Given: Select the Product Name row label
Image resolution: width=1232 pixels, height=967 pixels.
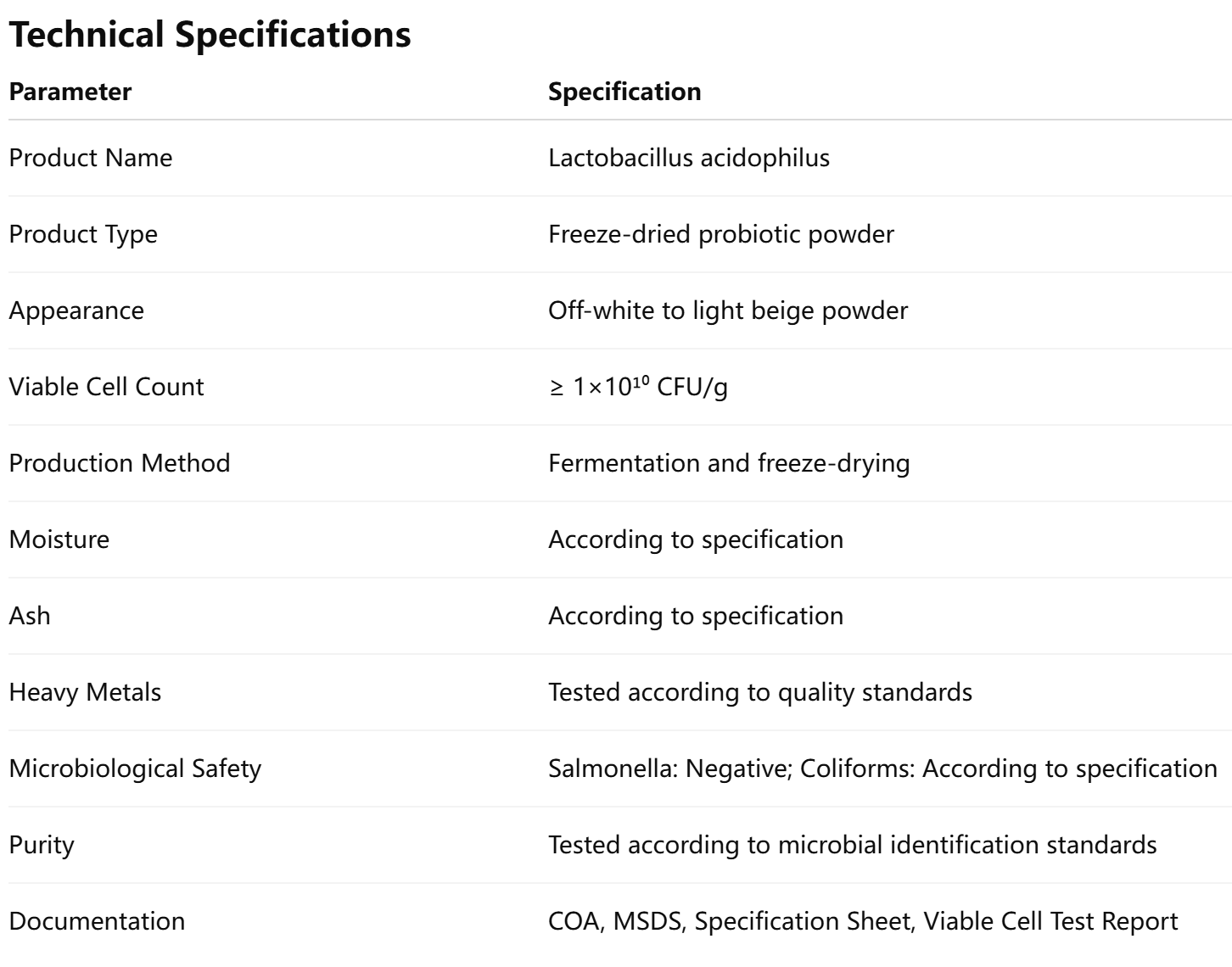Looking at the screenshot, I should point(91,158).
